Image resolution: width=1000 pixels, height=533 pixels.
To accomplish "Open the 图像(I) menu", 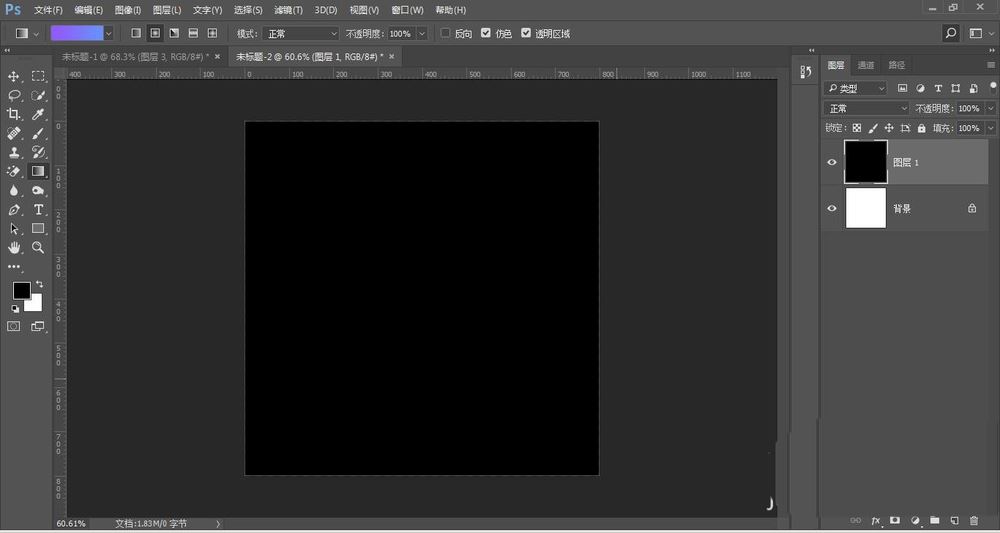I will 128,10.
